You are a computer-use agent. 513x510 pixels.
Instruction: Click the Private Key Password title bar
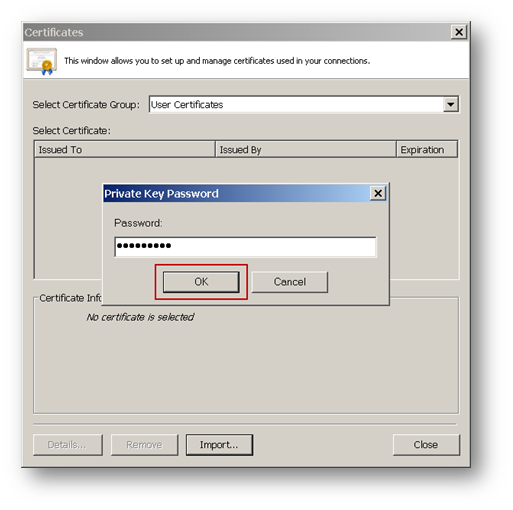(236, 193)
